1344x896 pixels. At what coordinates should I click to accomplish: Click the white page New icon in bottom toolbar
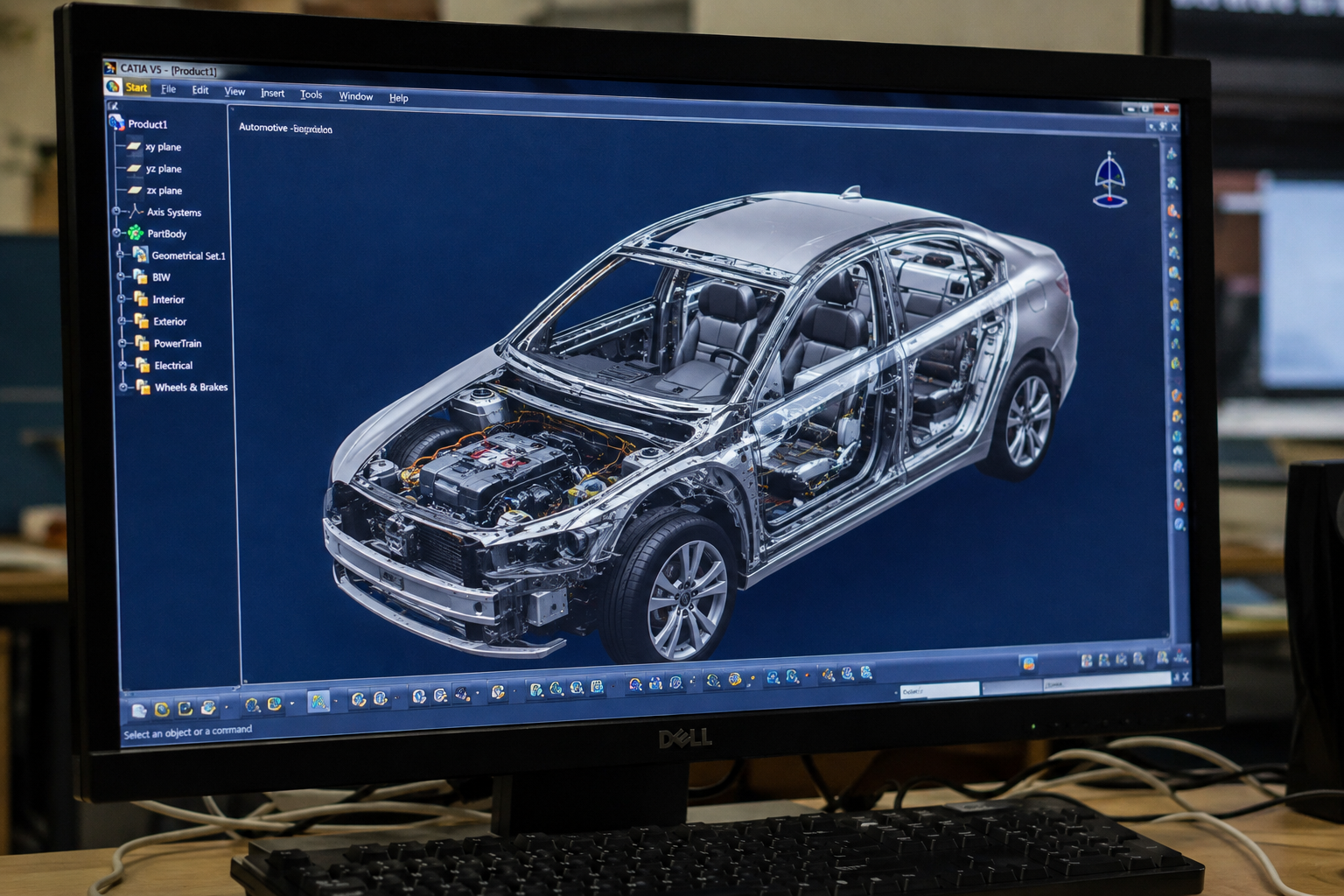[x=139, y=710]
